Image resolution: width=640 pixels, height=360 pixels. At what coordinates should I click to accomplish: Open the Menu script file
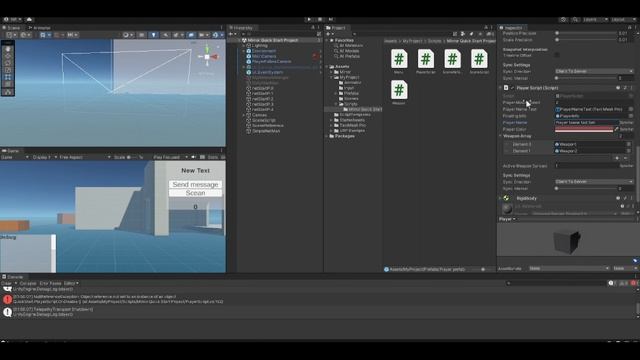click(399, 62)
